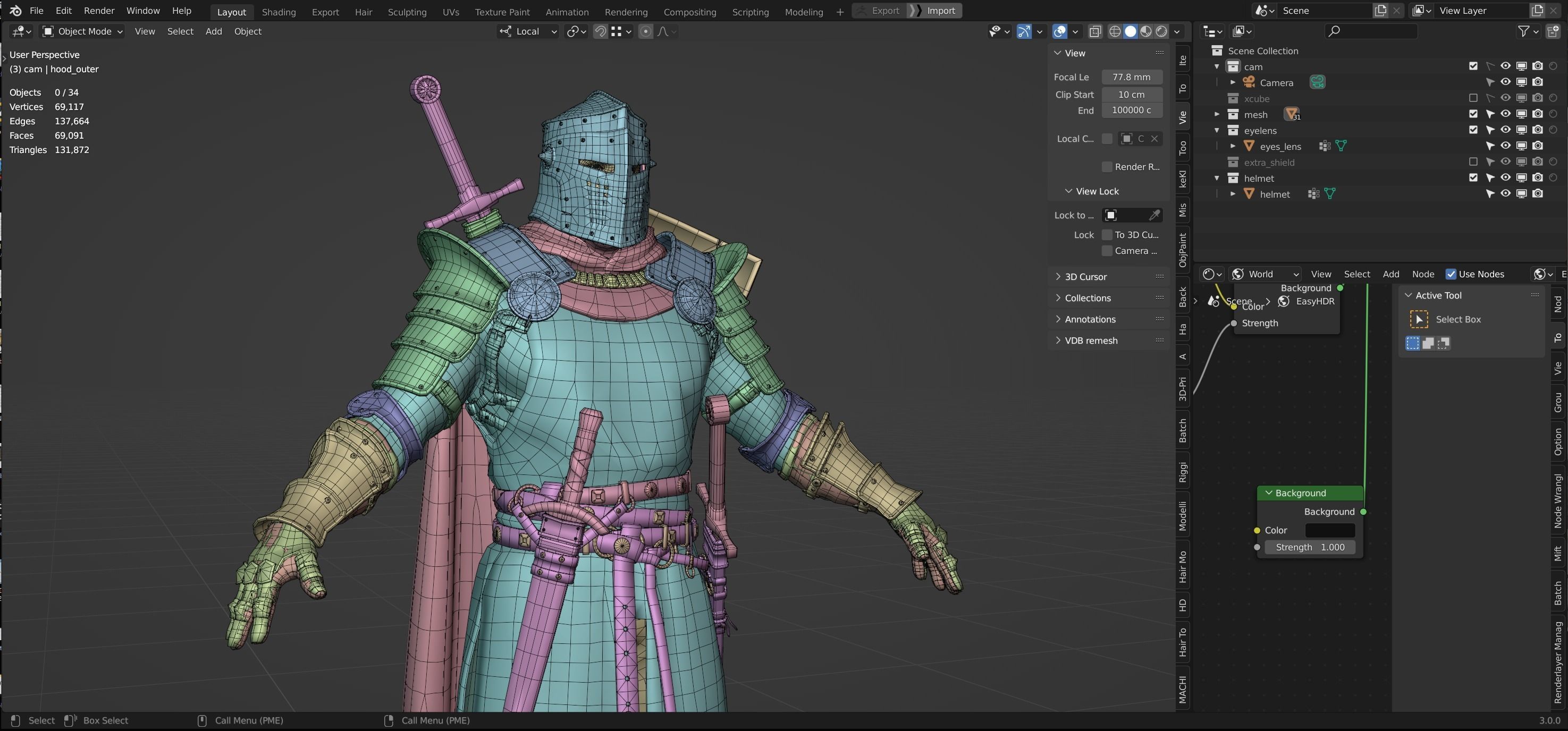Click the camera data icon next to Camera
The image size is (1568, 731).
pyautogui.click(x=1317, y=82)
